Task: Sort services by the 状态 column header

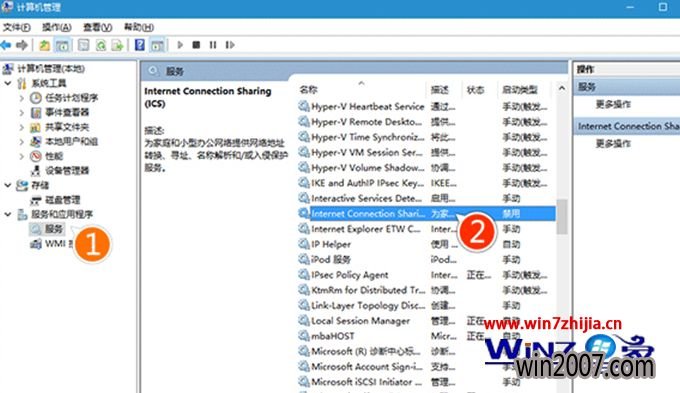Action: (475, 90)
